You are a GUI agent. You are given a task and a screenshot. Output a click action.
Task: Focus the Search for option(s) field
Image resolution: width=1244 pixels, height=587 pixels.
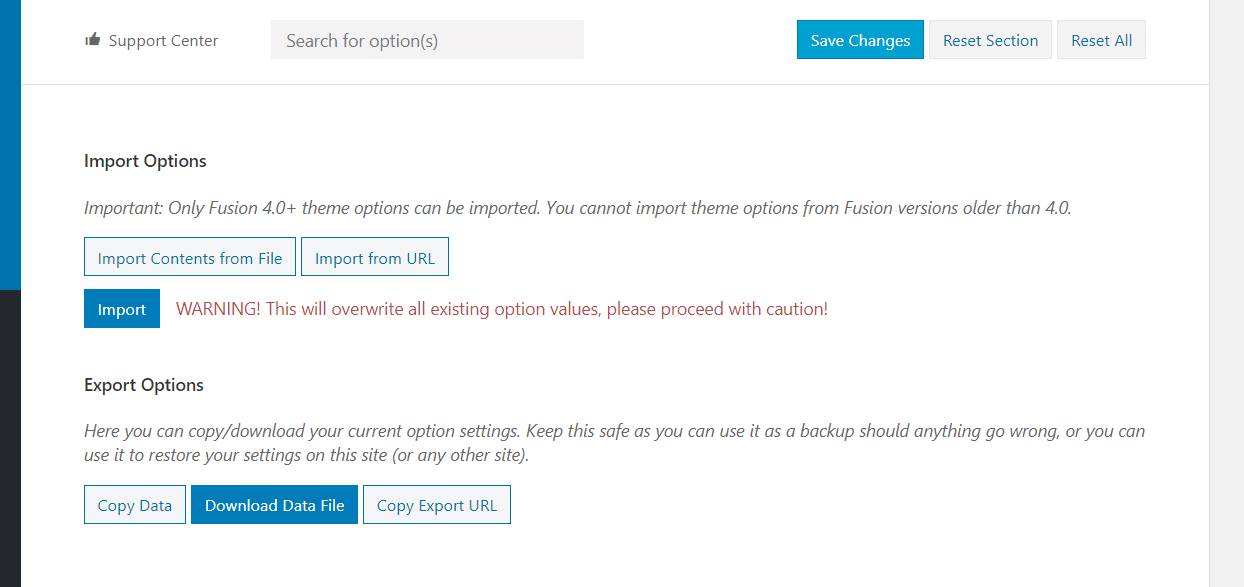point(427,40)
